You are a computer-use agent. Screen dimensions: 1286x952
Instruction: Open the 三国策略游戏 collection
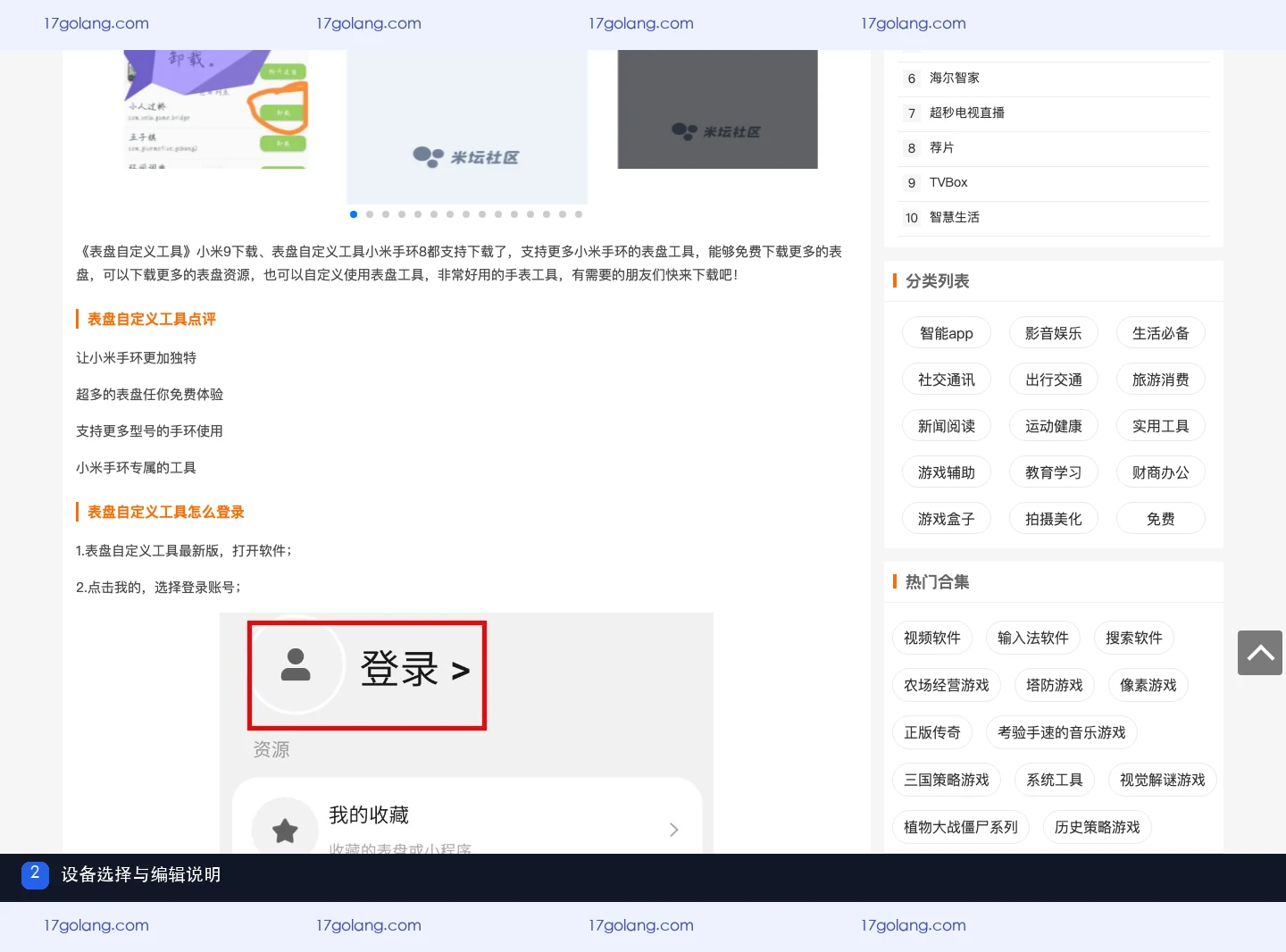[x=947, y=780]
